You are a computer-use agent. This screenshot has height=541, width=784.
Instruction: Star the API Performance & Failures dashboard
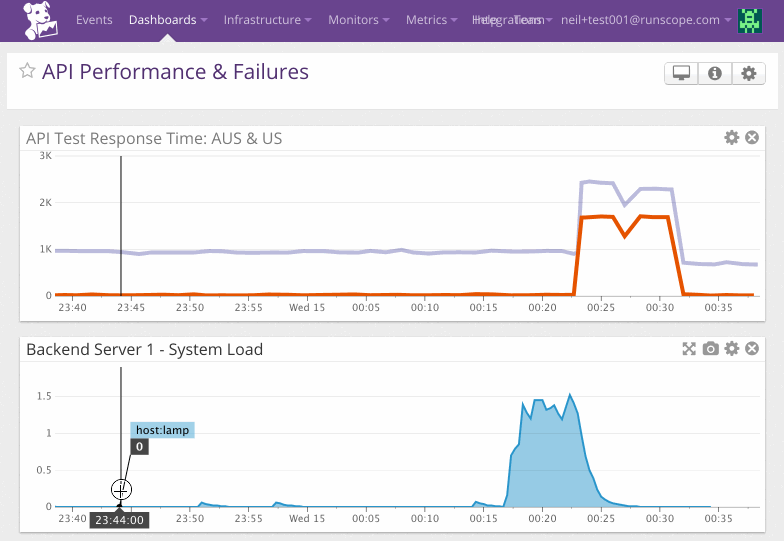28,71
